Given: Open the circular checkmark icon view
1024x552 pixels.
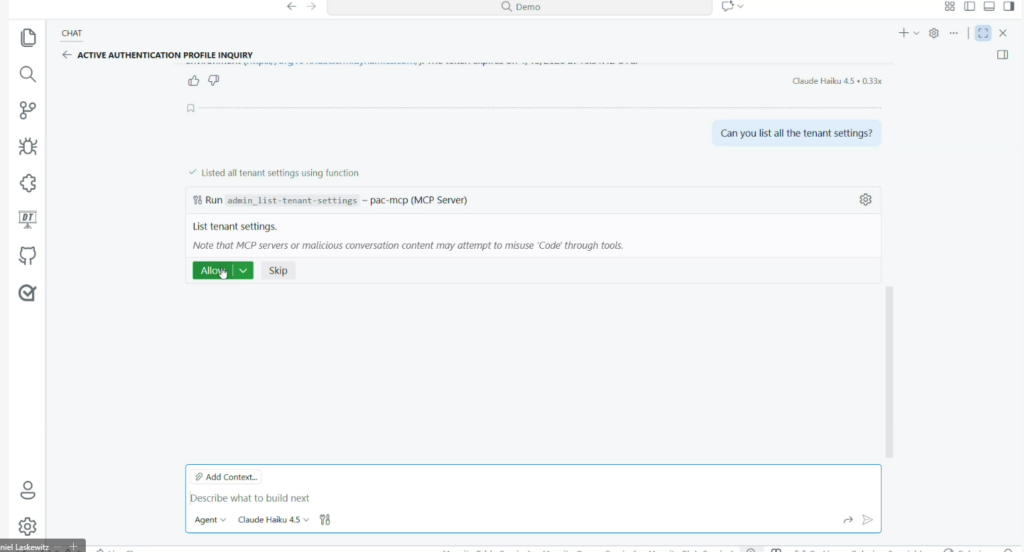Looking at the screenshot, I should coord(27,293).
